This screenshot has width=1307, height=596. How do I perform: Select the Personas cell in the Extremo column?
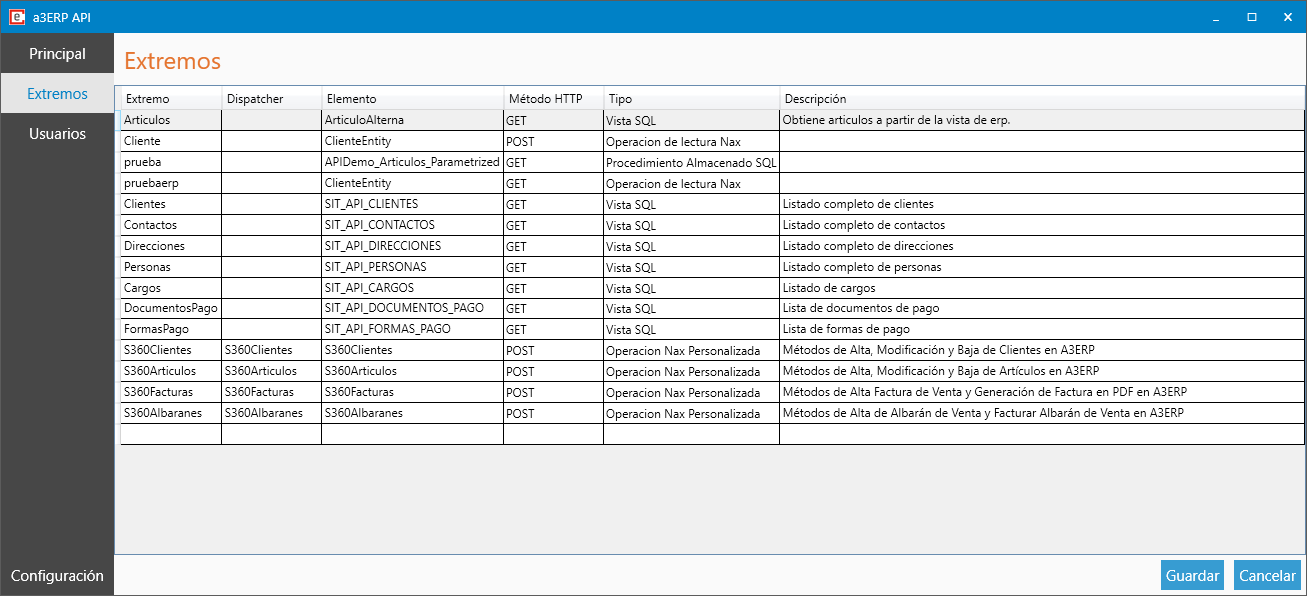[x=171, y=267]
